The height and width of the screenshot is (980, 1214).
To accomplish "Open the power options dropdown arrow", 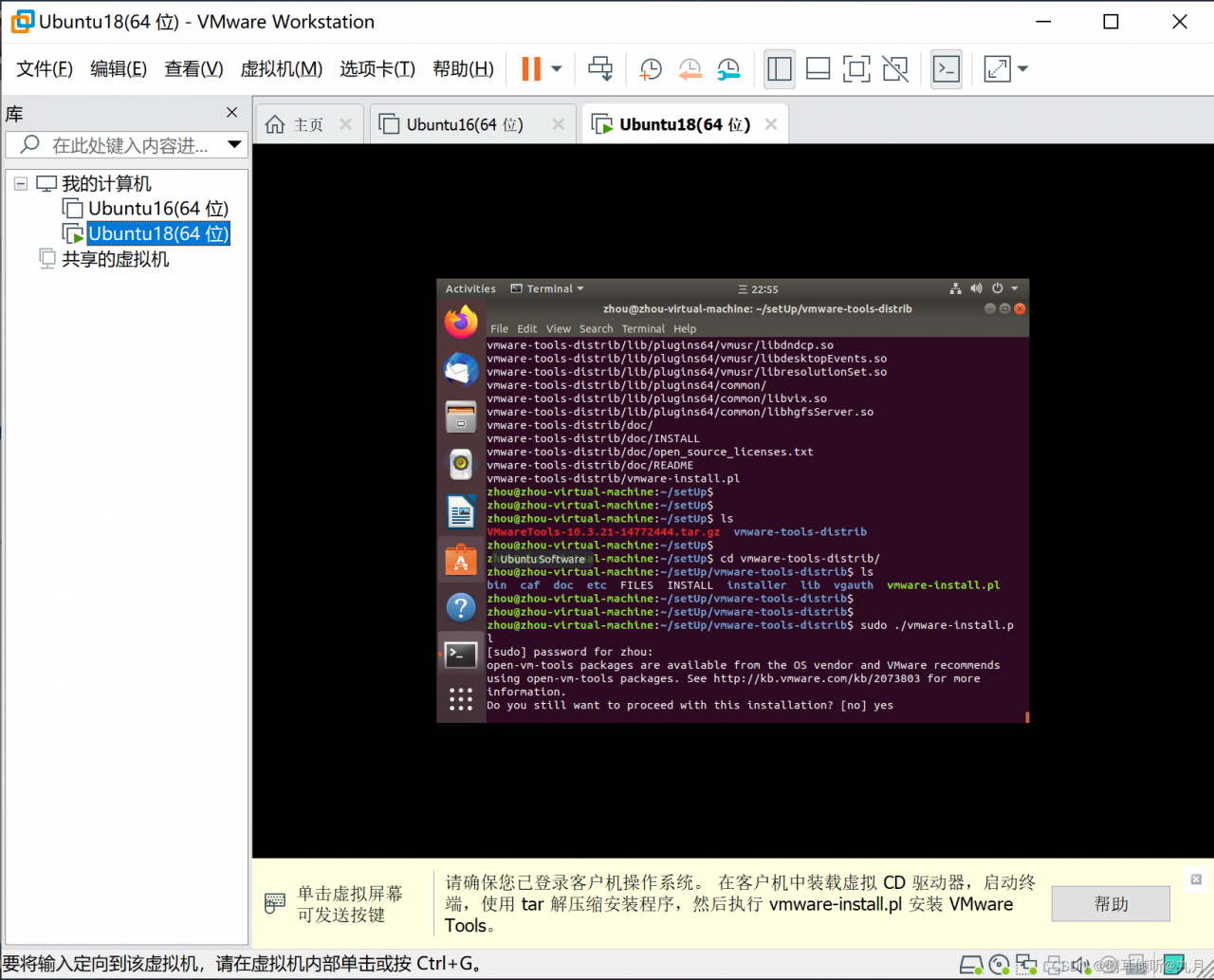I will coord(557,68).
